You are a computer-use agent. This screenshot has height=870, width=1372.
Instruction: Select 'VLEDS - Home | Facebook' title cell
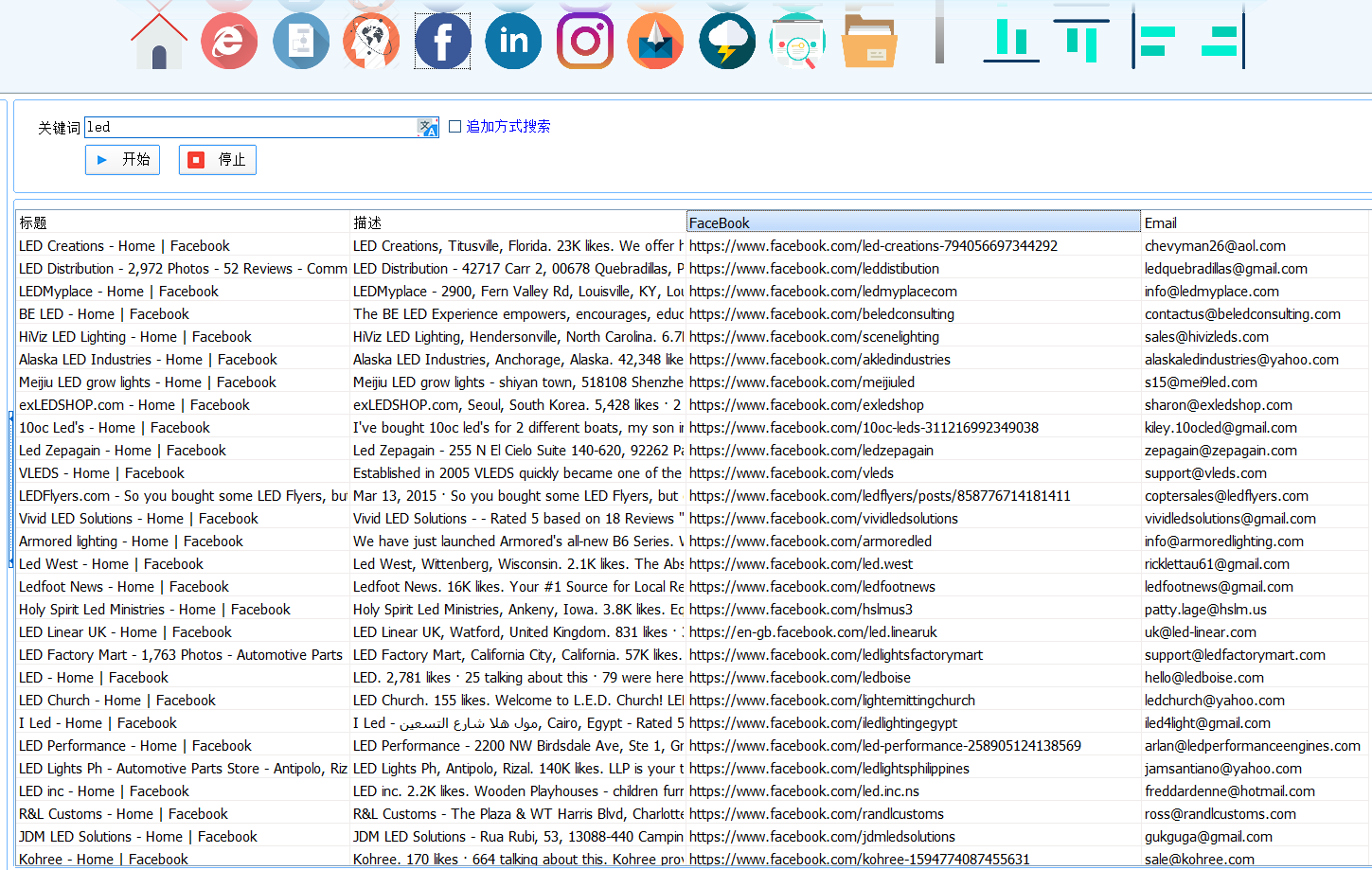point(101,473)
